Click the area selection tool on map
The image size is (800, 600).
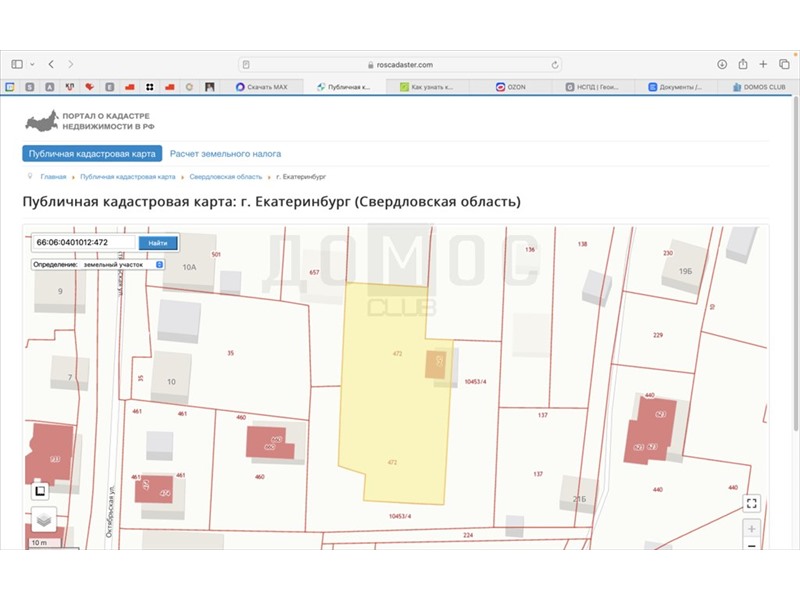[x=39, y=491]
